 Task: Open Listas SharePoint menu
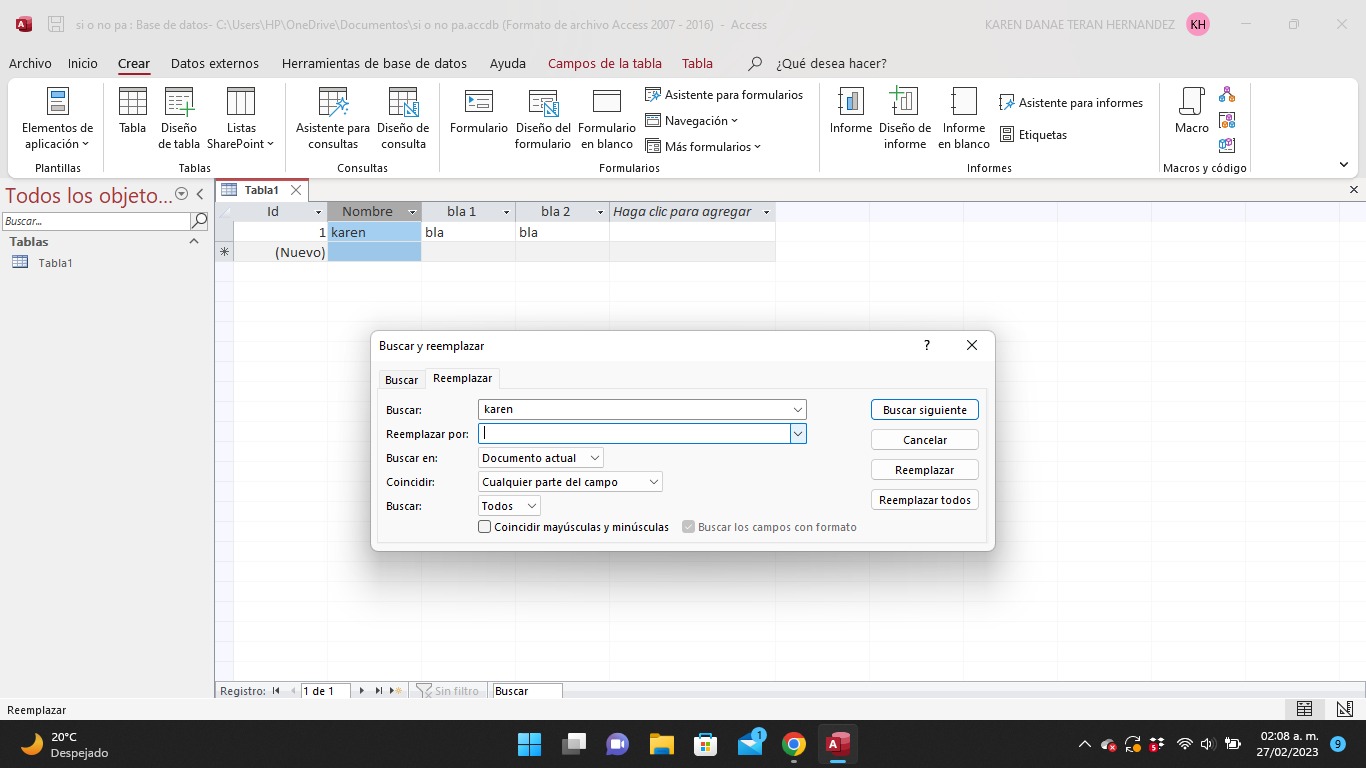tap(241, 118)
